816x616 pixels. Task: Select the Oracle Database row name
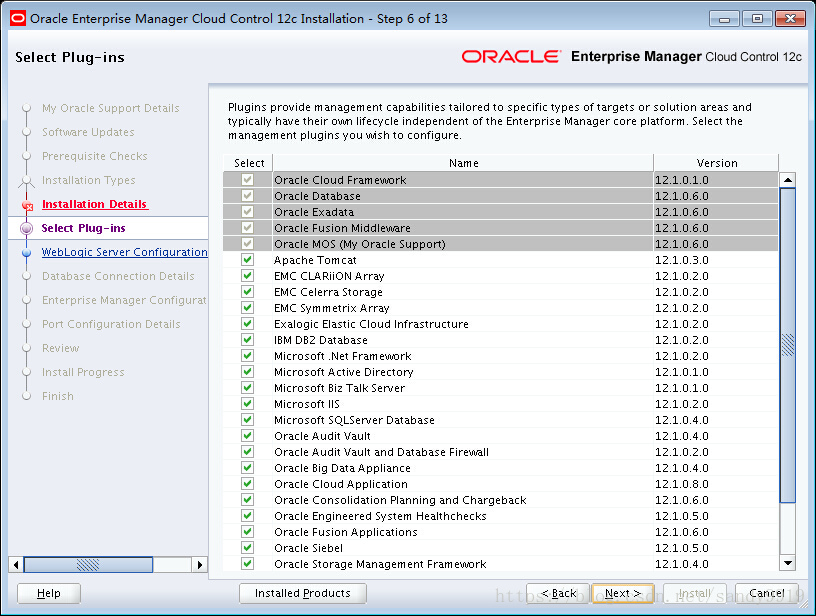point(317,196)
